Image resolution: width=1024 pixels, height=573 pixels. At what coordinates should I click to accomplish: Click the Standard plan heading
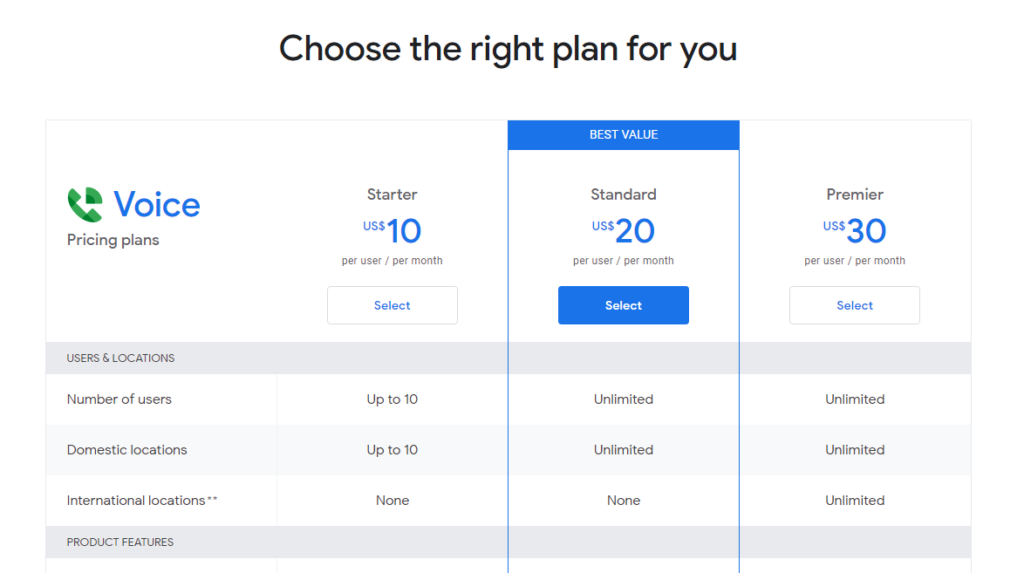click(623, 194)
